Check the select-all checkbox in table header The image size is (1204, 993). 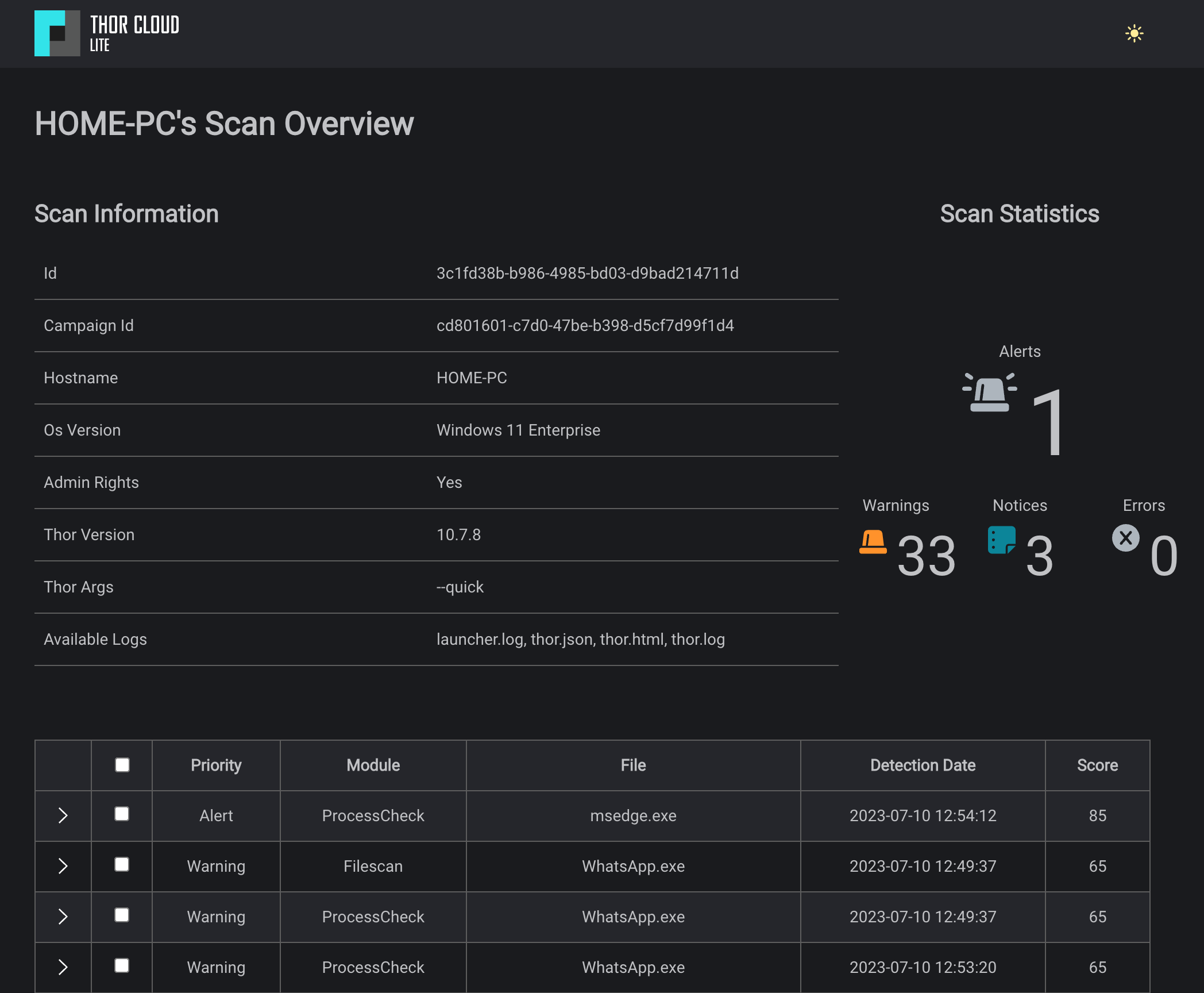pyautogui.click(x=122, y=765)
